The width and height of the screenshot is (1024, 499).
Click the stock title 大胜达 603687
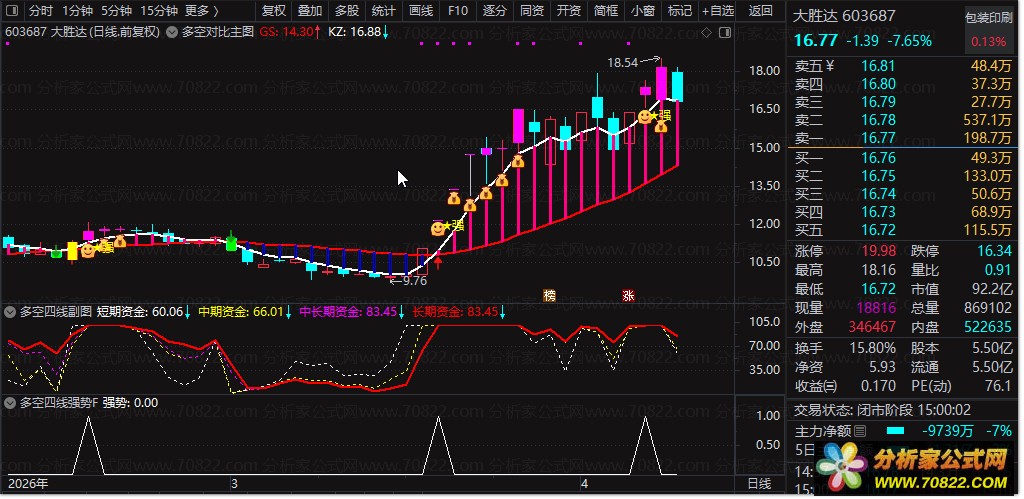click(x=844, y=16)
